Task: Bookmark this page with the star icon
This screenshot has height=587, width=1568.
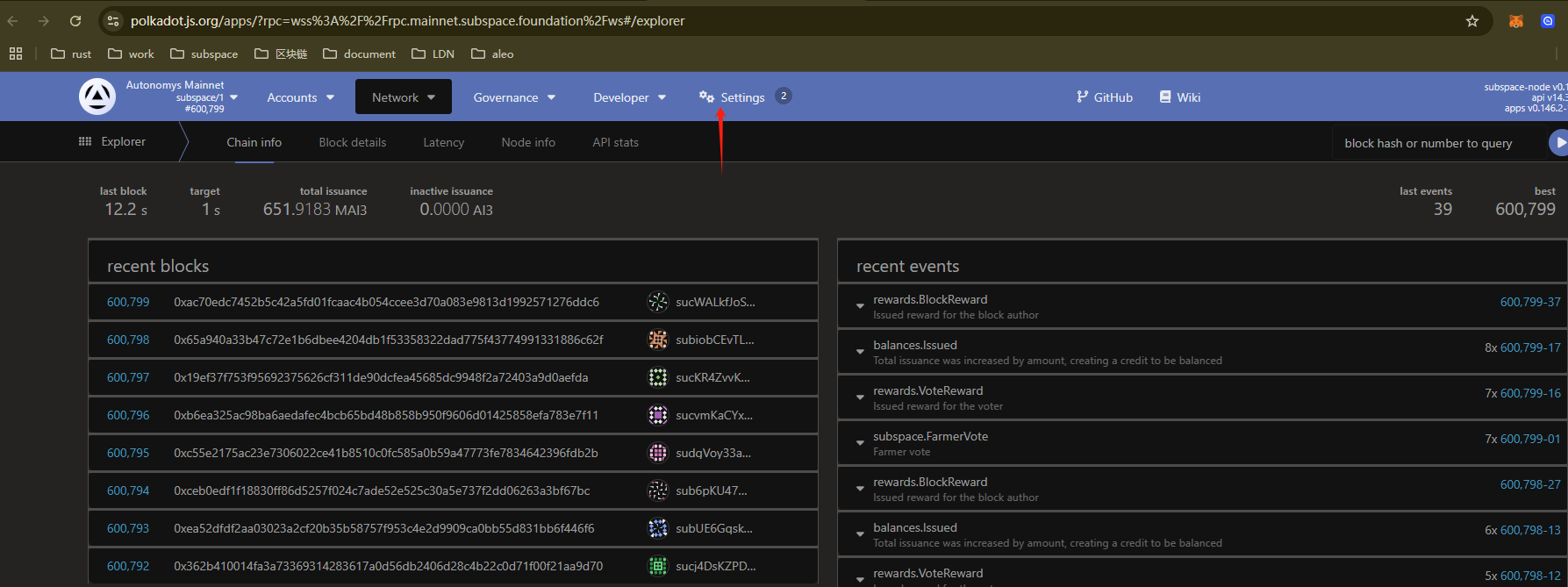Action: 1471,21
